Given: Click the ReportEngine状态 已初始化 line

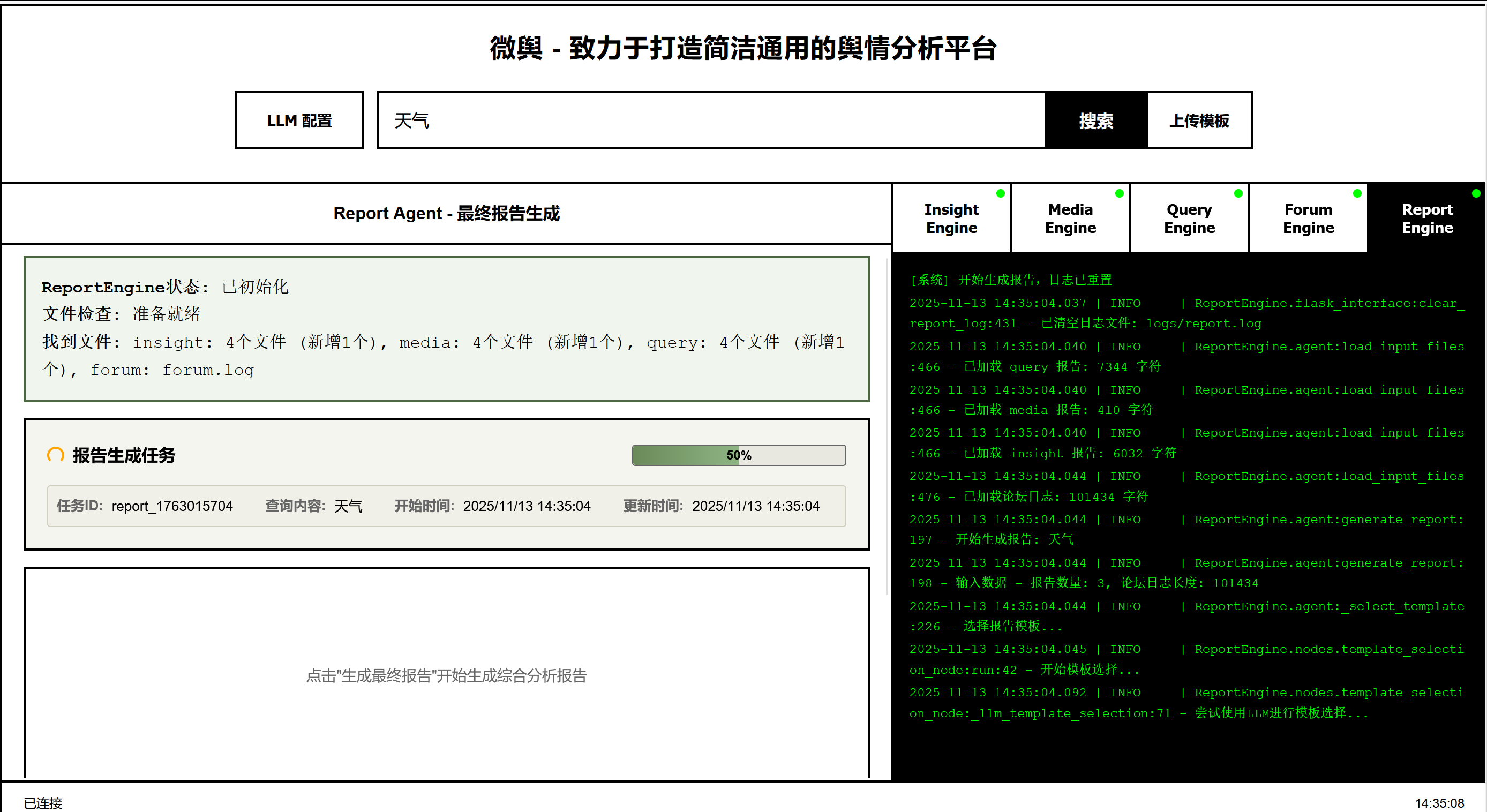Looking at the screenshot, I should click(x=165, y=287).
